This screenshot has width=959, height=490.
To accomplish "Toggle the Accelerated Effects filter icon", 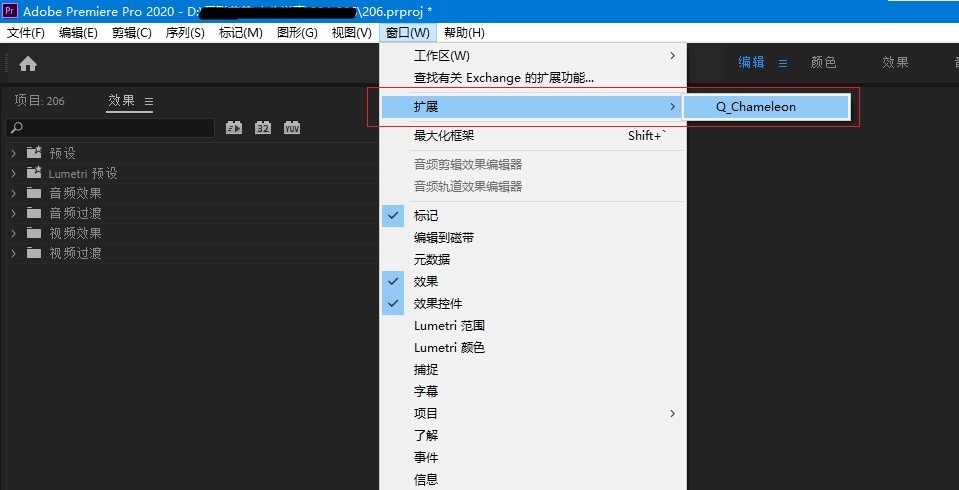I will (x=234, y=128).
